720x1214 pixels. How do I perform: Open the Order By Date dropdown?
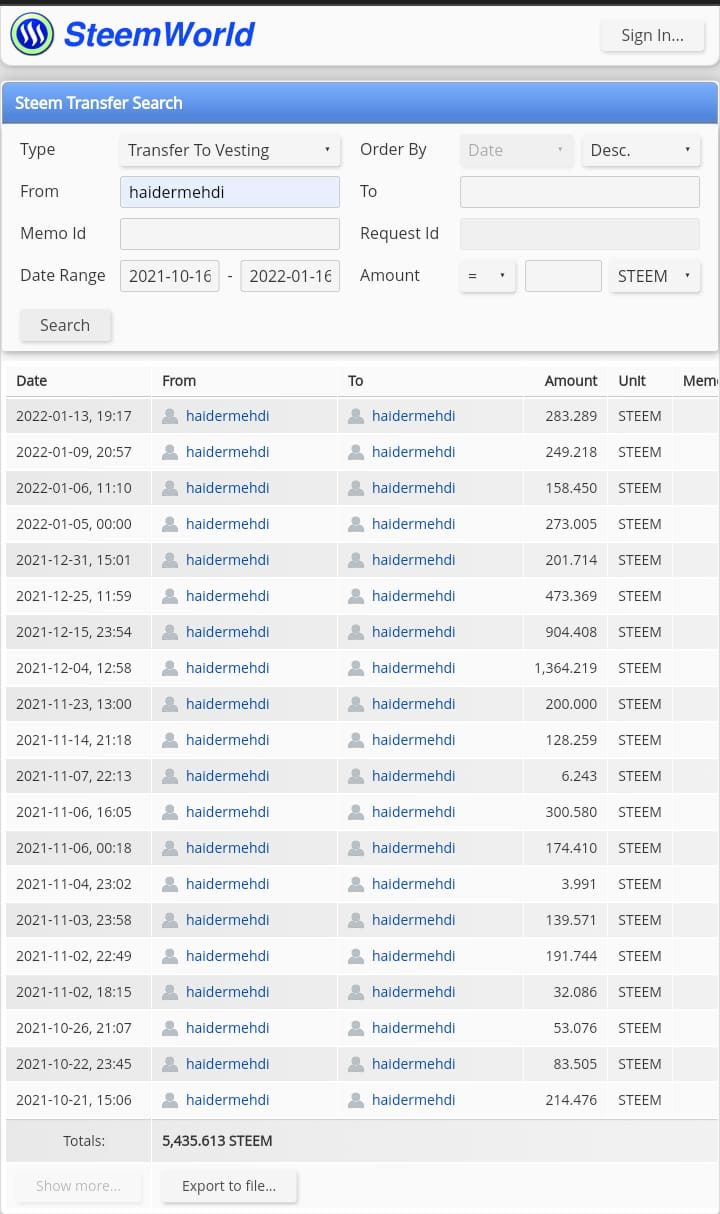pos(517,150)
